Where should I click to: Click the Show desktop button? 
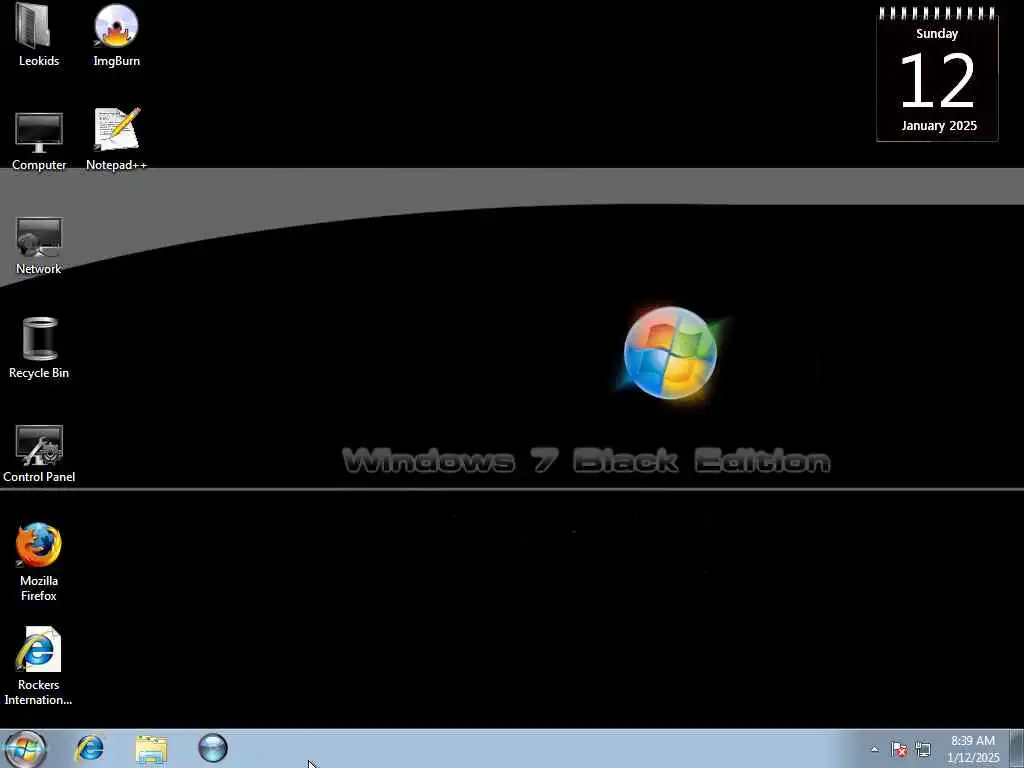tap(1017, 748)
